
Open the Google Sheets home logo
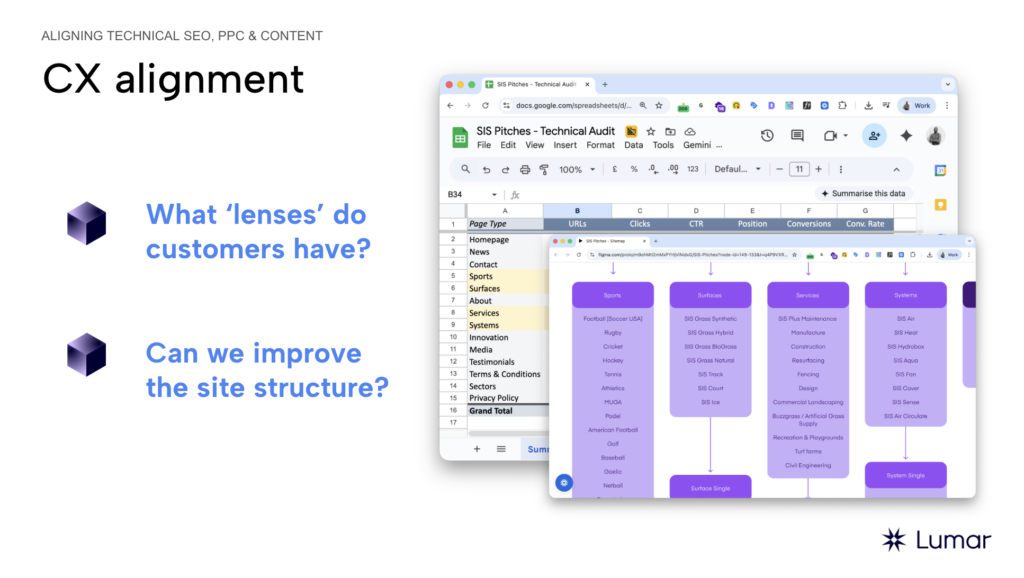click(x=460, y=137)
